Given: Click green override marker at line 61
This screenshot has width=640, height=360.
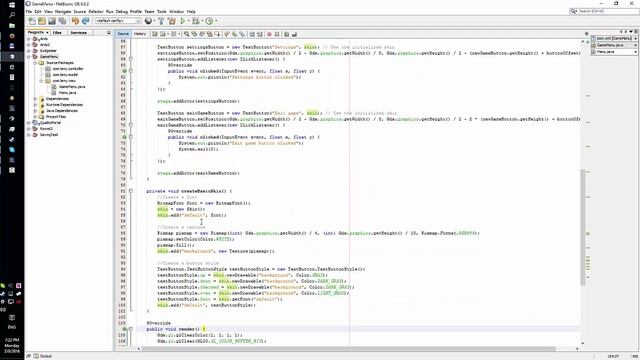Looking at the screenshot, I should coord(124,71).
